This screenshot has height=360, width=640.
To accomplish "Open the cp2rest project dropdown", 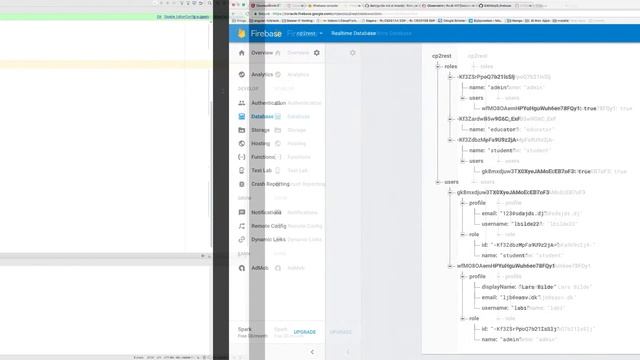I will tap(310, 33).
